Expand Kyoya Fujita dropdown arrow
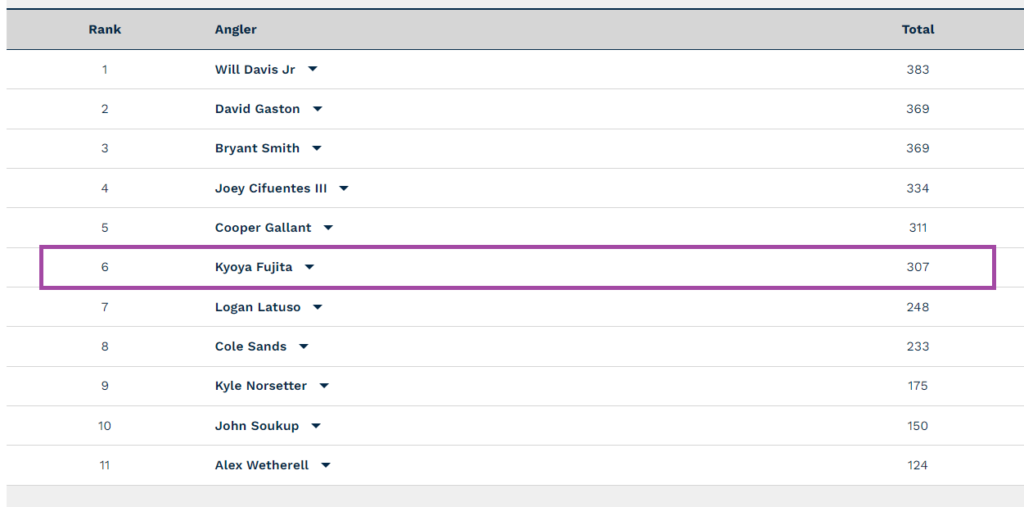Screen dimensions: 1024x507 click(310, 267)
